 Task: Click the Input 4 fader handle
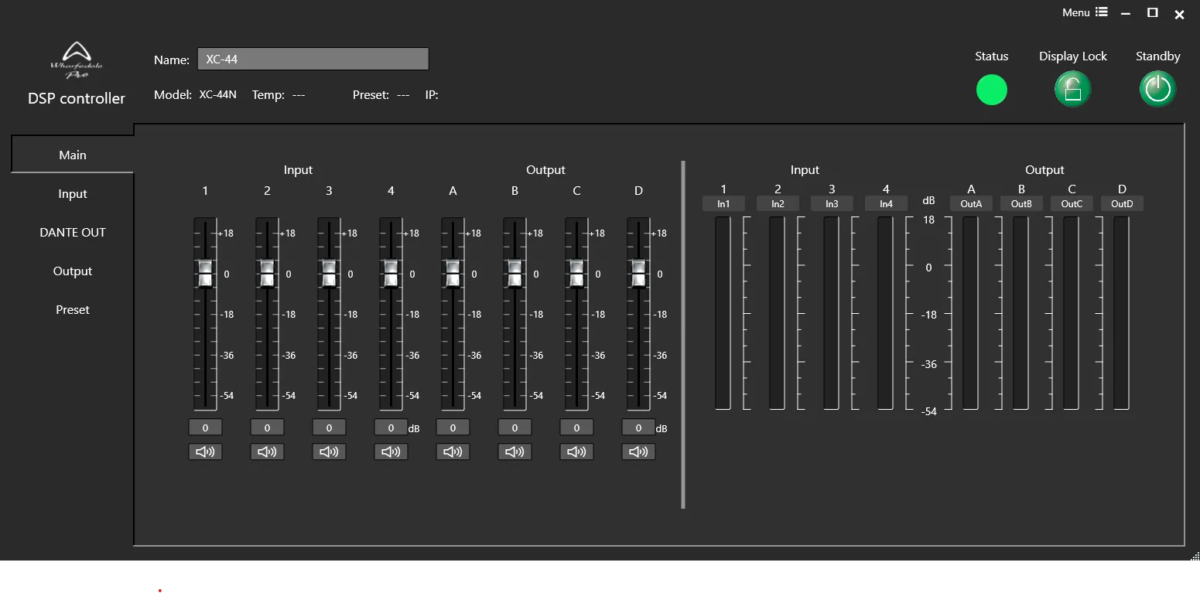391,273
